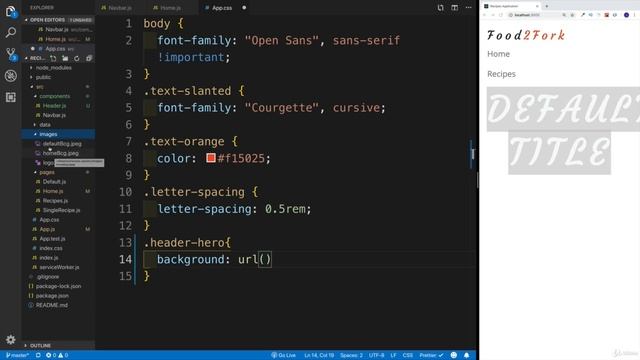This screenshot has width=640, height=360.
Task: Open notifications bell in status bar
Action: click(x=467, y=355)
